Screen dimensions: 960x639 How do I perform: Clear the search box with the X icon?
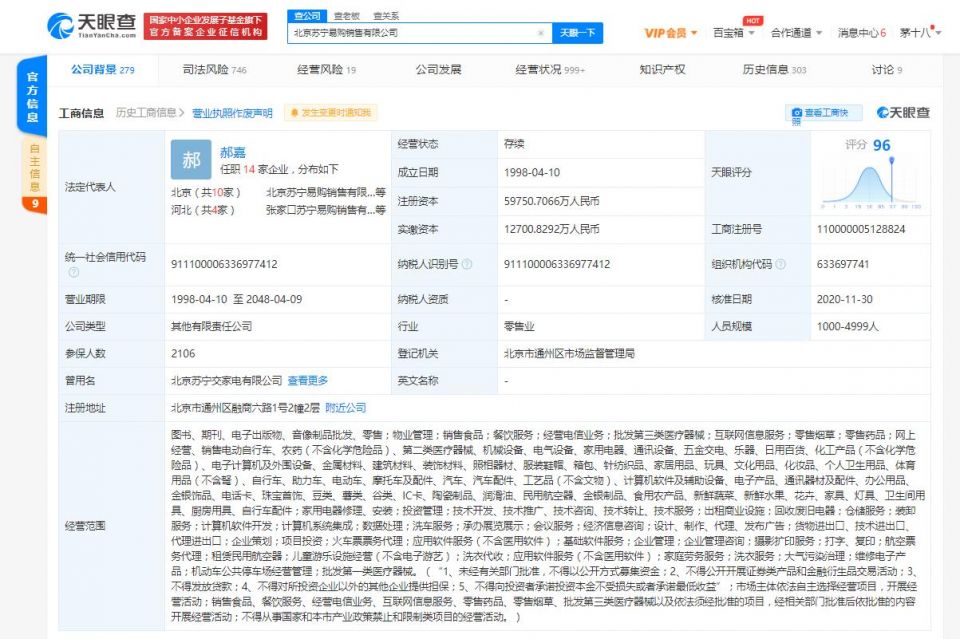(541, 33)
